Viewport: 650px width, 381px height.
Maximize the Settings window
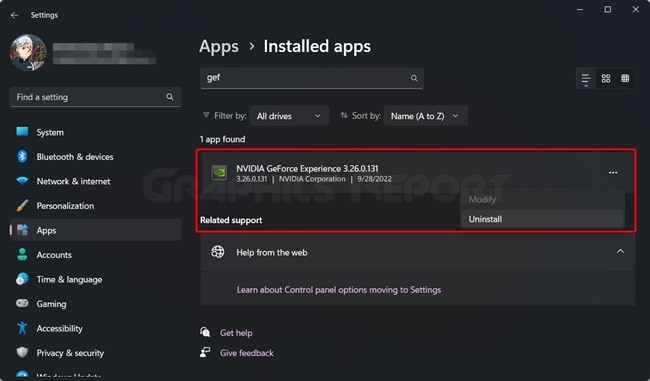[608, 9]
